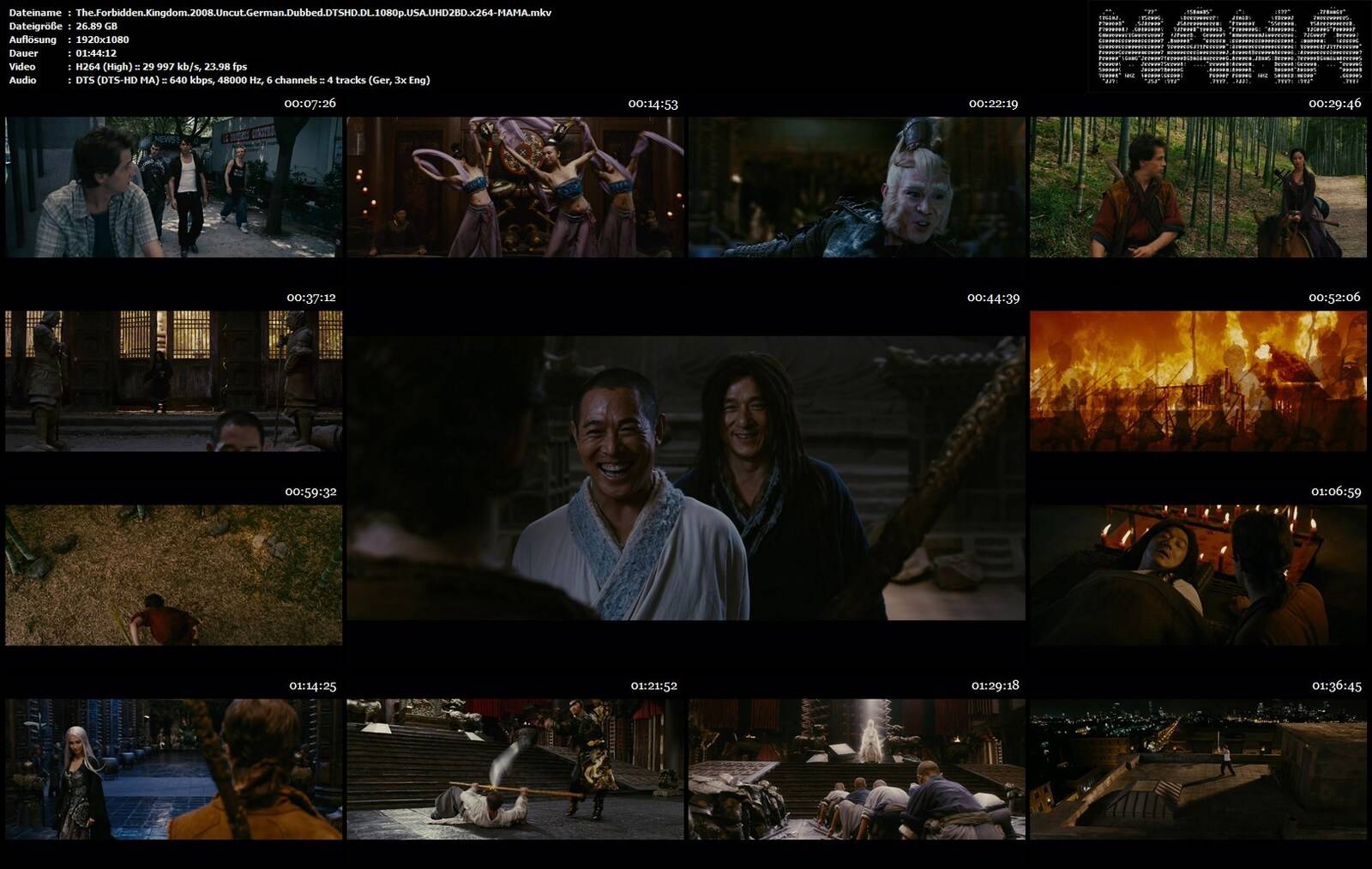Click the Video field label
1372x869 pixels.
pos(22,66)
